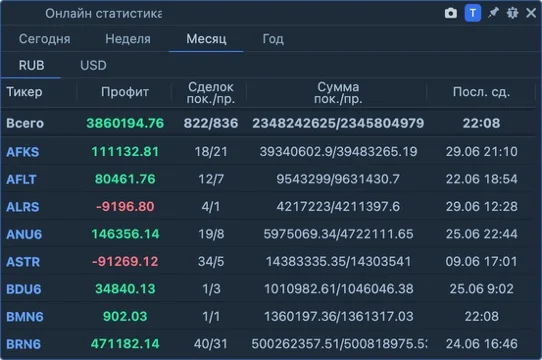
Task: Sort by the Профит column header
Action: point(125,92)
